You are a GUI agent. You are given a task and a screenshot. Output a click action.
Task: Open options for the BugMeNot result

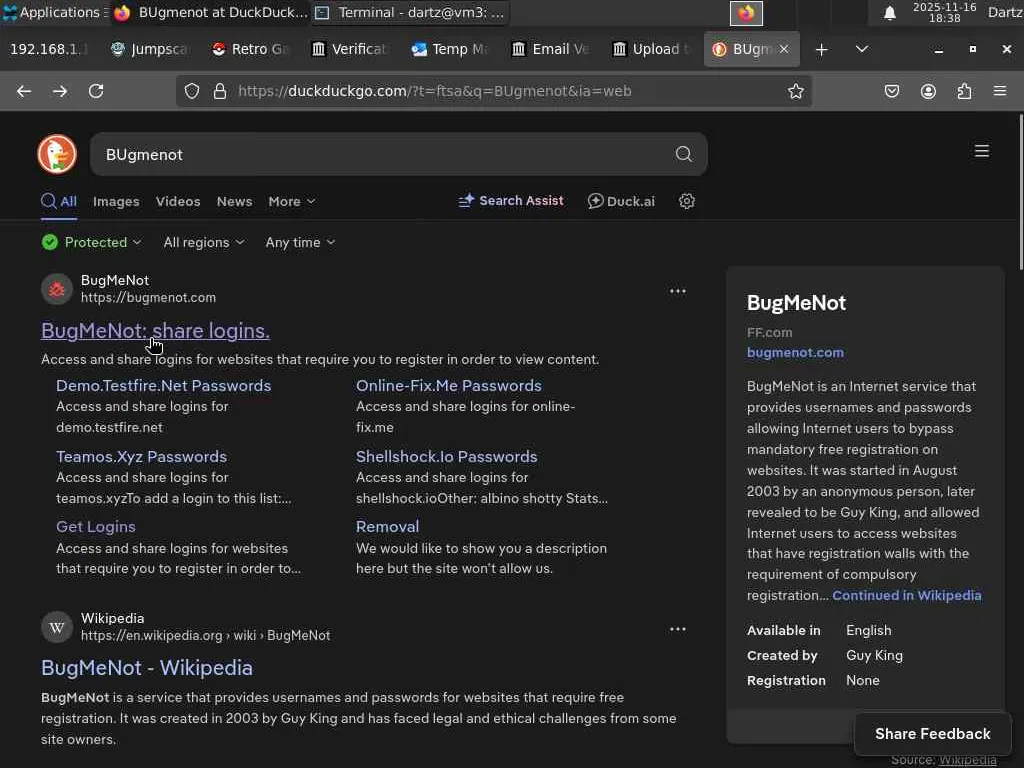(678, 291)
